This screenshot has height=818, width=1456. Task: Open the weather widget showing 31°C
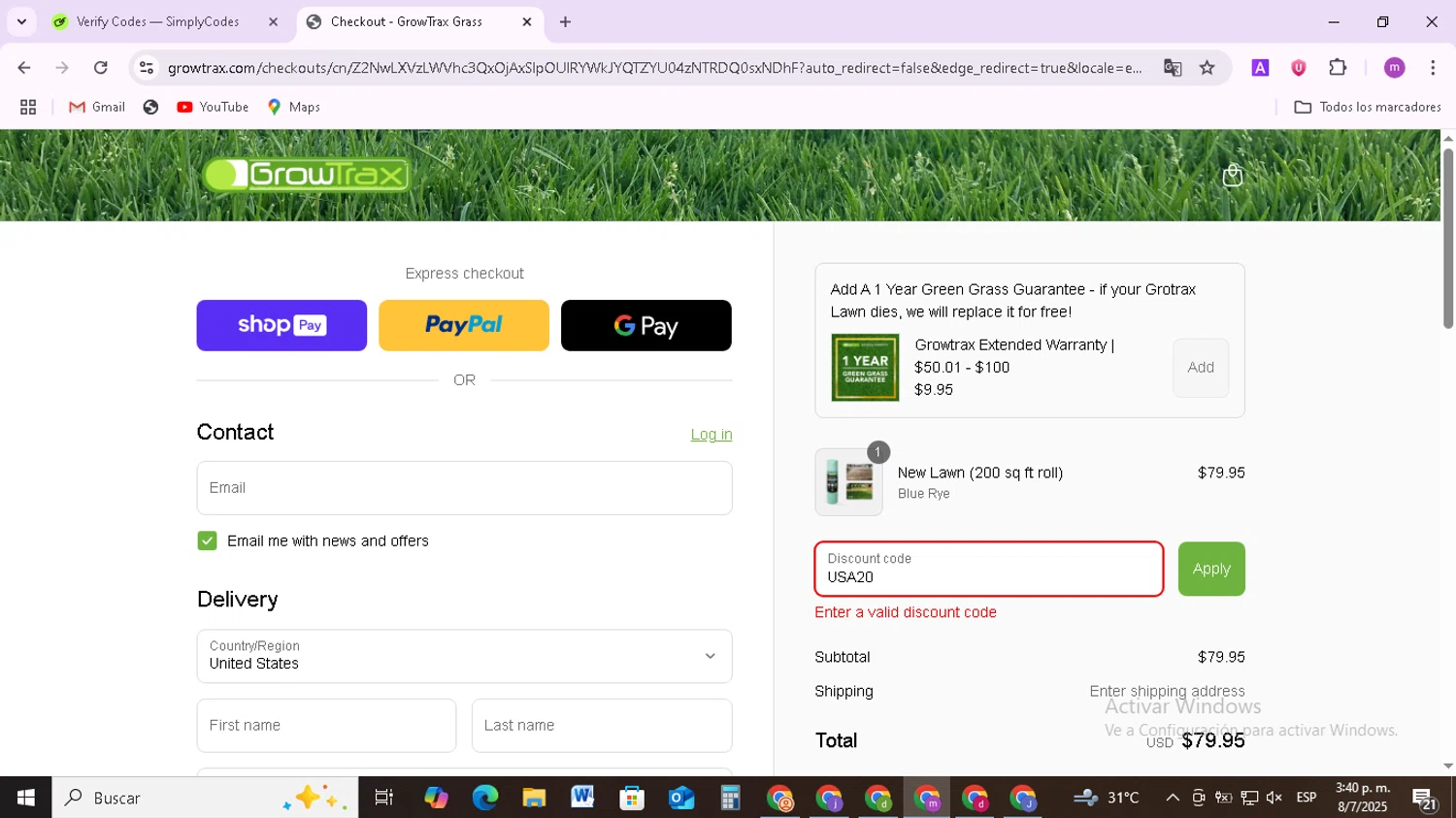tap(1107, 798)
